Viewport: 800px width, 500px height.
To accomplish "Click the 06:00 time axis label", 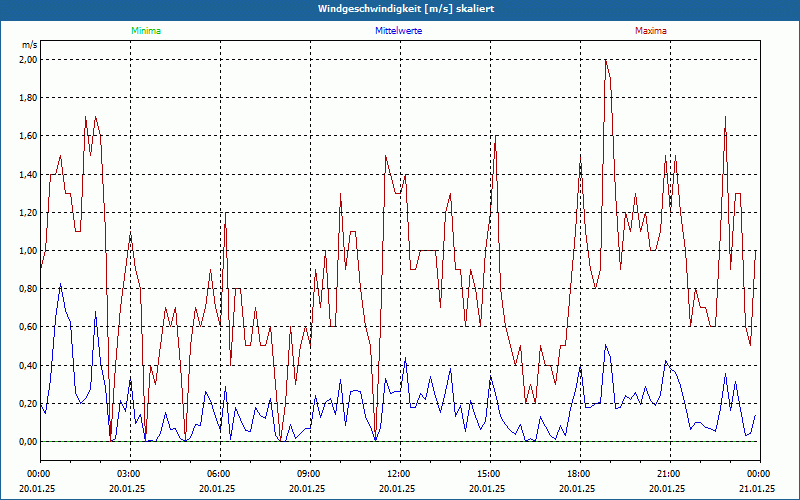I will [220, 474].
